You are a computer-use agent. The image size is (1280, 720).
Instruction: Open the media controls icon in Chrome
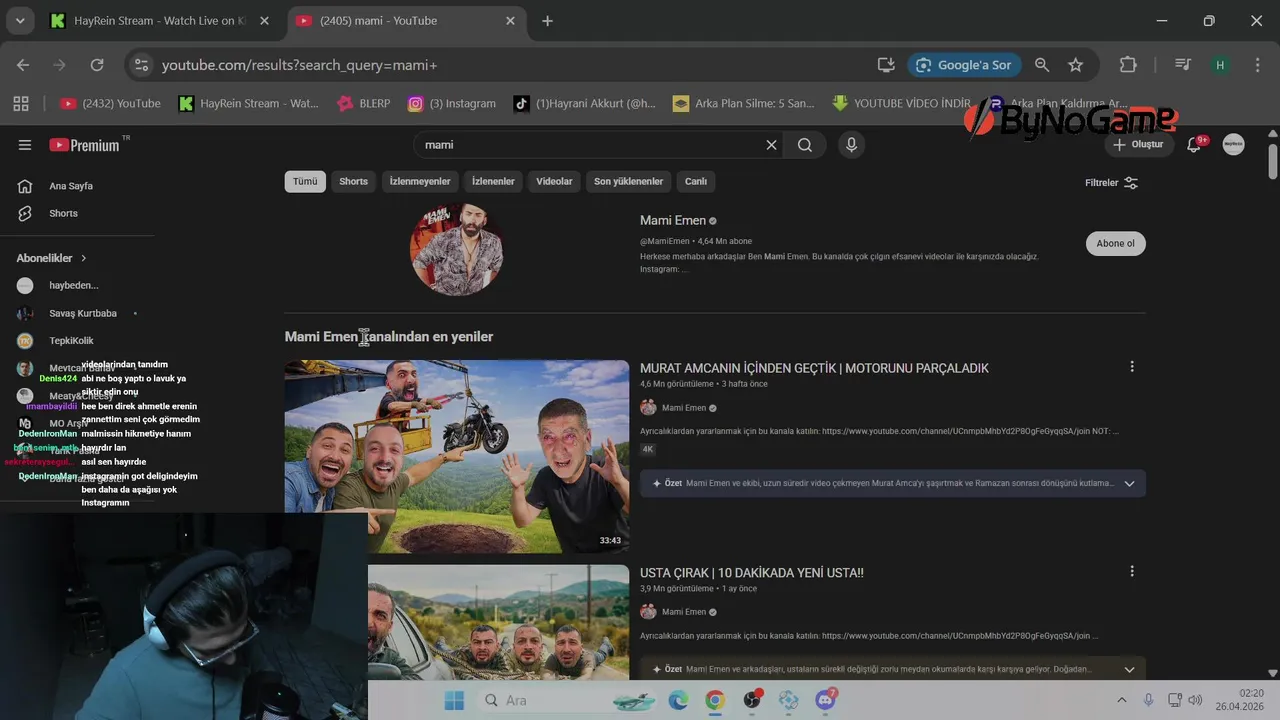(1183, 65)
